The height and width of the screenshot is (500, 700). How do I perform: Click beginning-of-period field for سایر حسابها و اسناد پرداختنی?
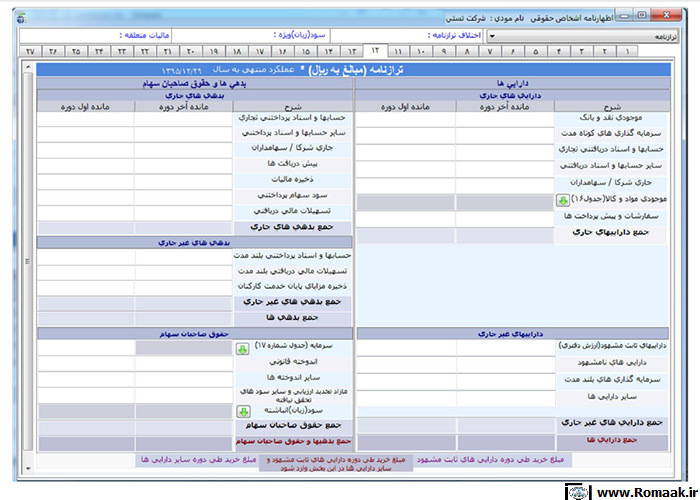[85, 134]
